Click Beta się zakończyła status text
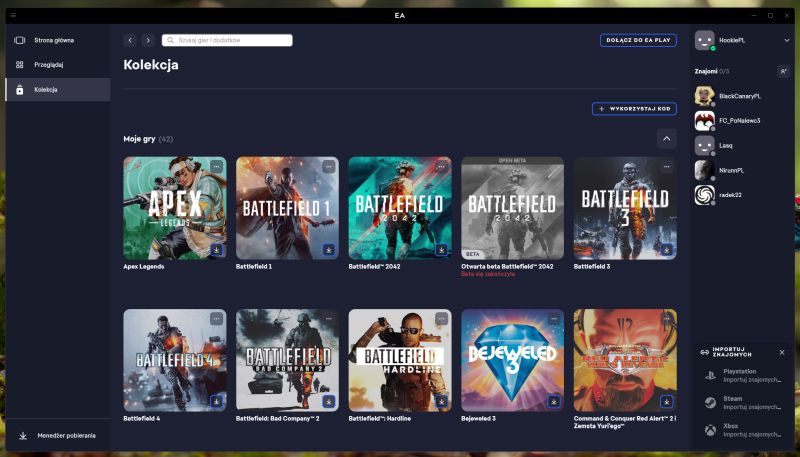This screenshot has height=457, width=800. 488,274
